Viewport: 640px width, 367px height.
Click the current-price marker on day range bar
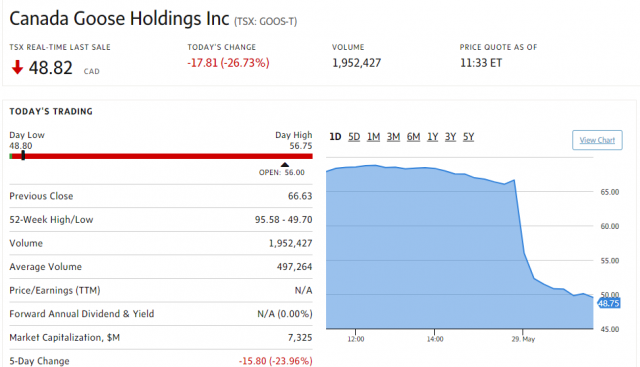tap(23, 156)
